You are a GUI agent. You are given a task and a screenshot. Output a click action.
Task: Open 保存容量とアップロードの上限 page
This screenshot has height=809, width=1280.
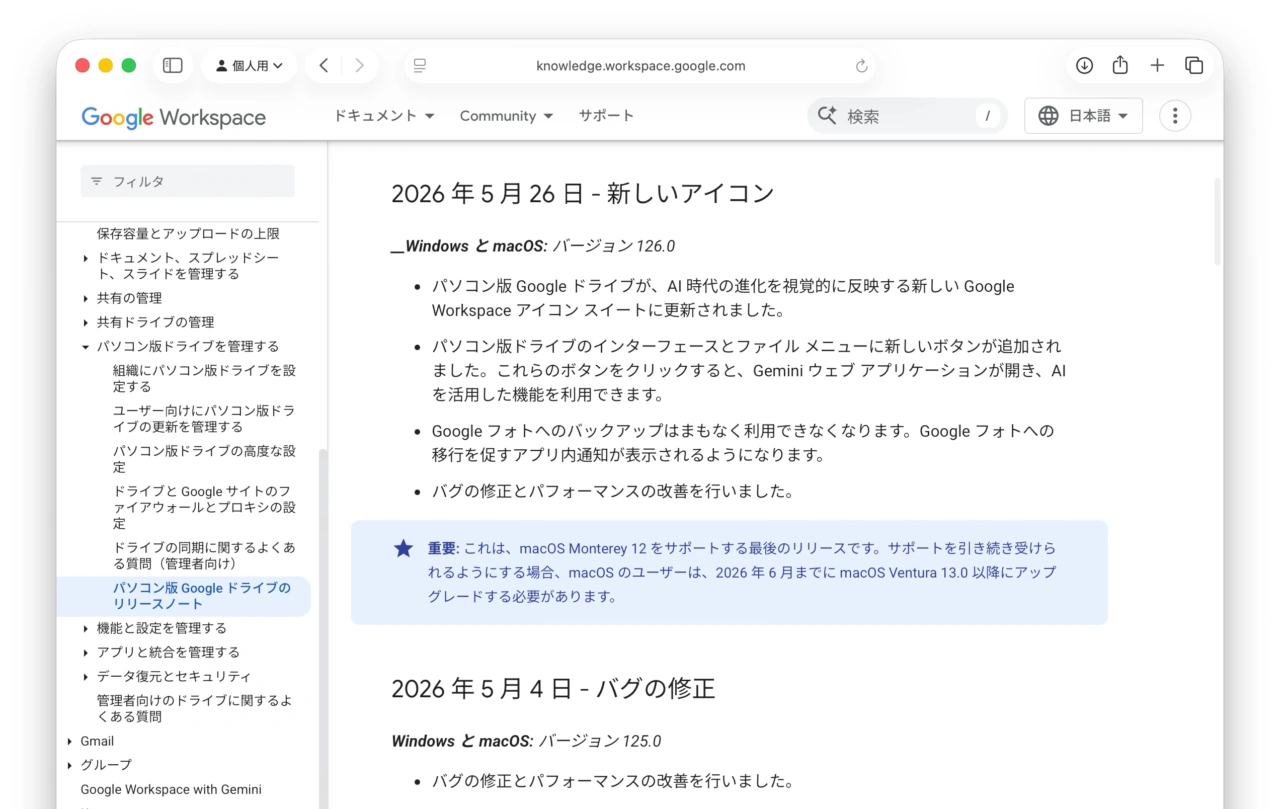tap(188, 233)
